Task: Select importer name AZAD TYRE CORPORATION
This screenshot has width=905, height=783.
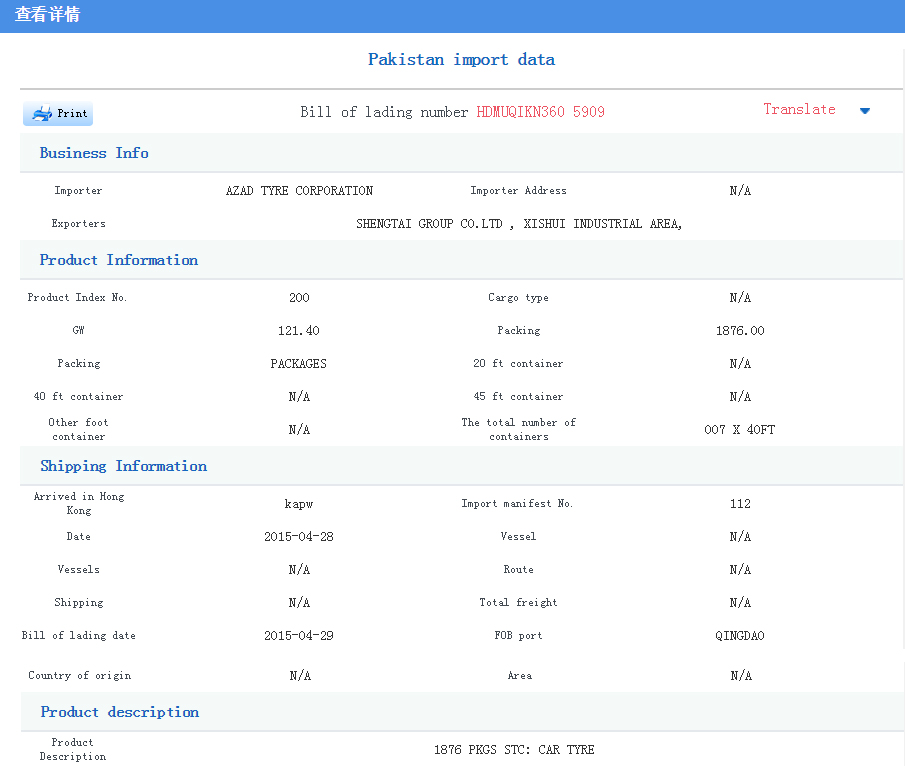Action: pyautogui.click(x=299, y=191)
